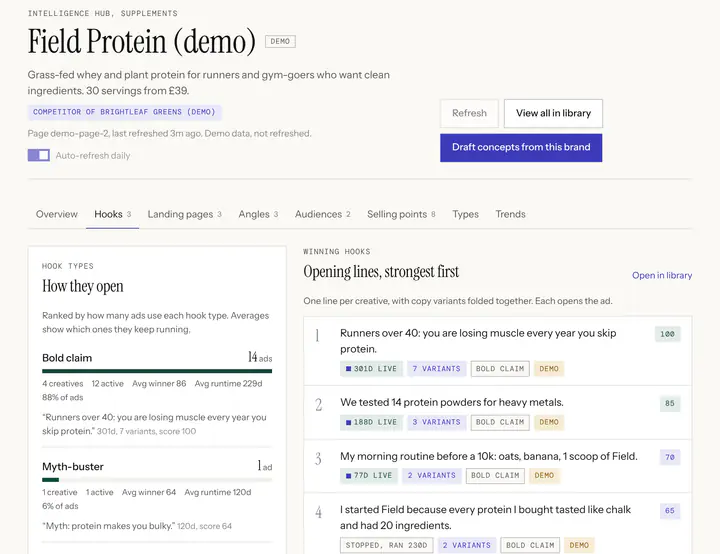Click 2 VARIANTS tag on hook 4
Image resolution: width=720 pixels, height=554 pixels.
467,545
